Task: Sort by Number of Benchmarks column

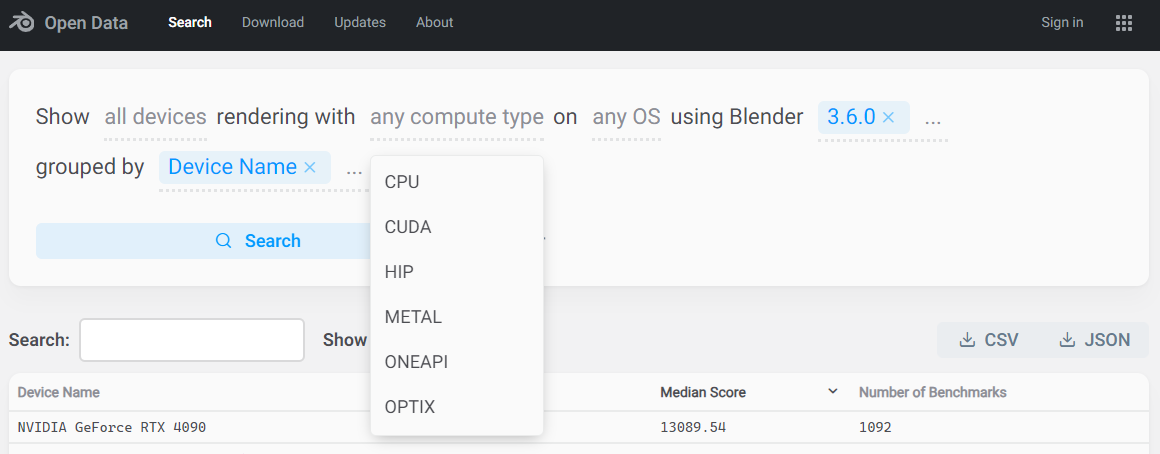Action: tap(932, 392)
